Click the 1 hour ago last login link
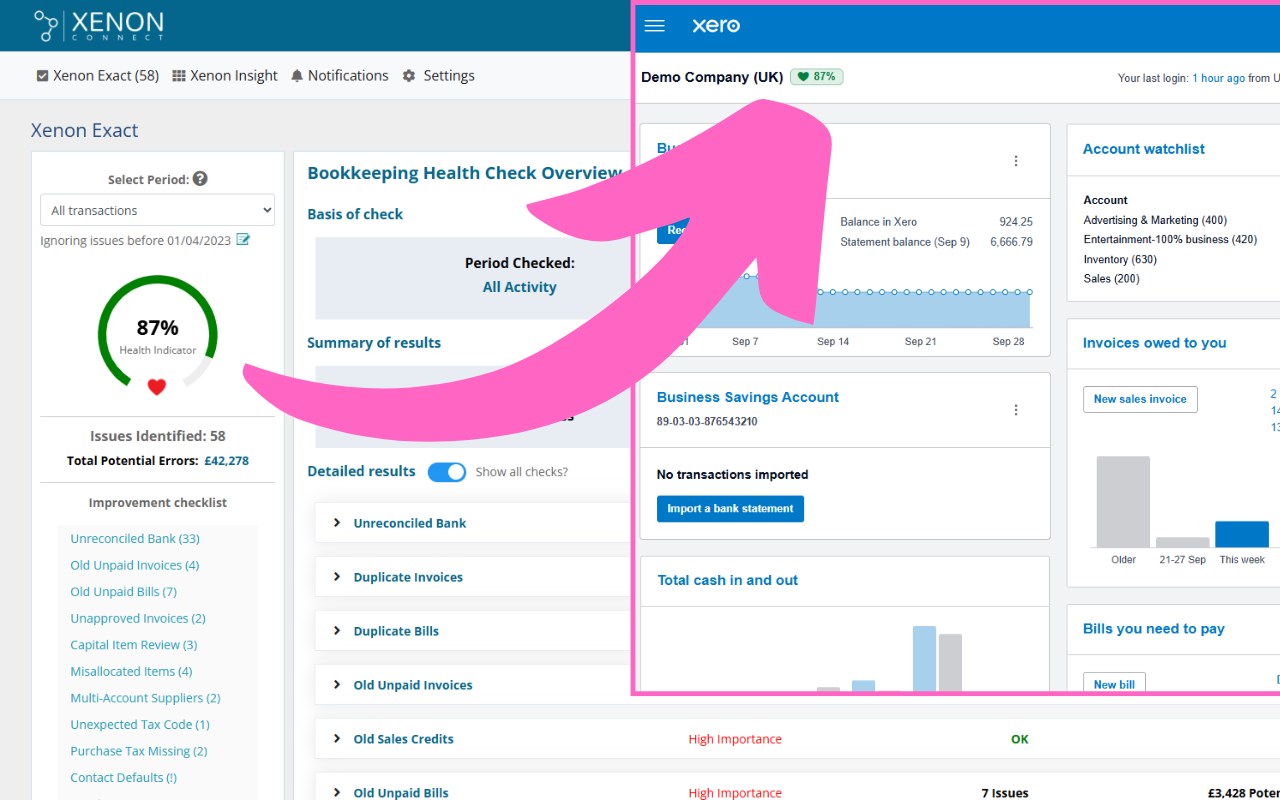This screenshot has width=1280, height=800. [x=1219, y=78]
